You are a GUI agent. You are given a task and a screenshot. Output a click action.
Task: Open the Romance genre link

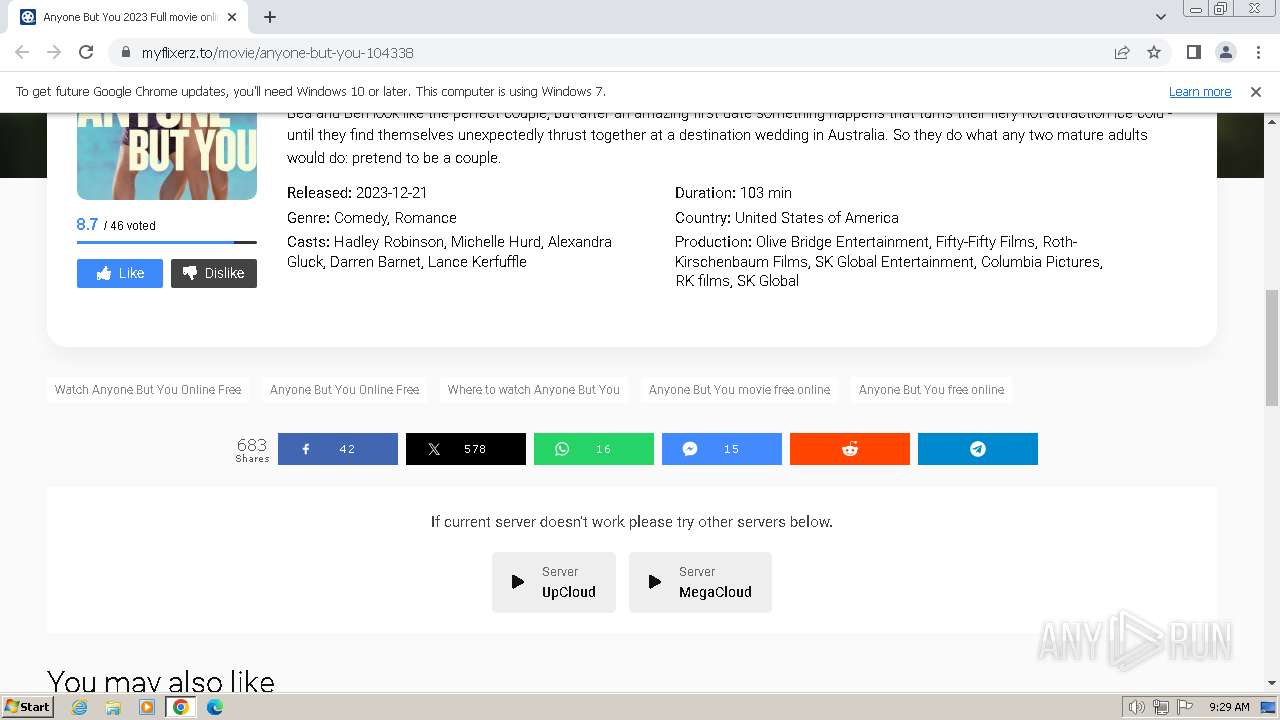(x=426, y=218)
